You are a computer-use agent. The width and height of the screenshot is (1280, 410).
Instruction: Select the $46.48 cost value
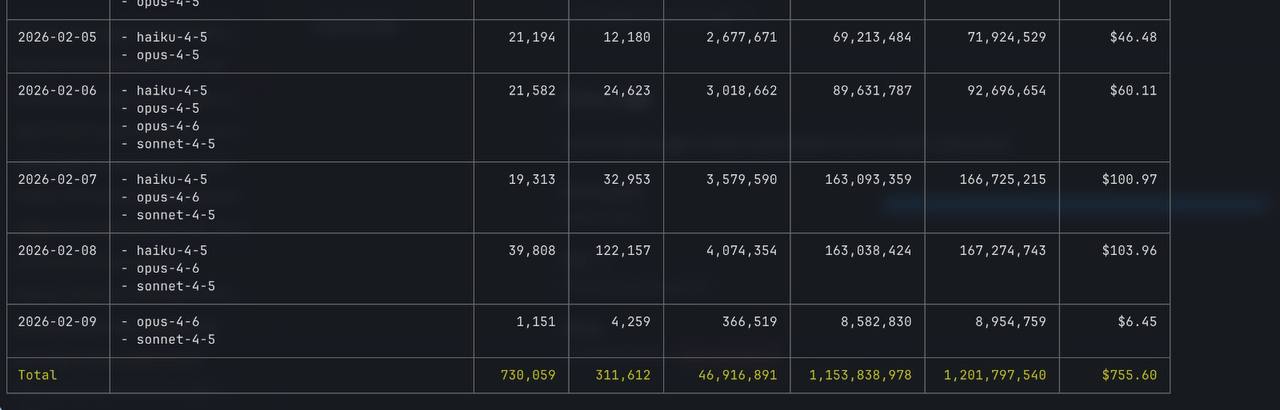click(x=1133, y=37)
